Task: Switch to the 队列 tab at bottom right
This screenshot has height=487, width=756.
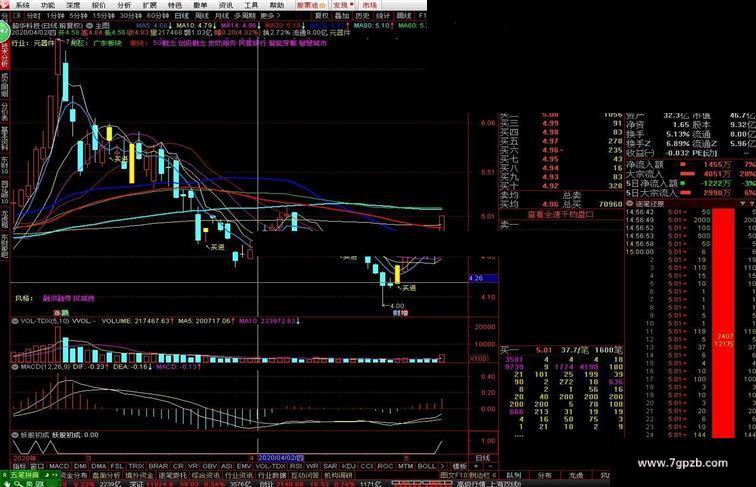Action: pyautogui.click(x=513, y=475)
